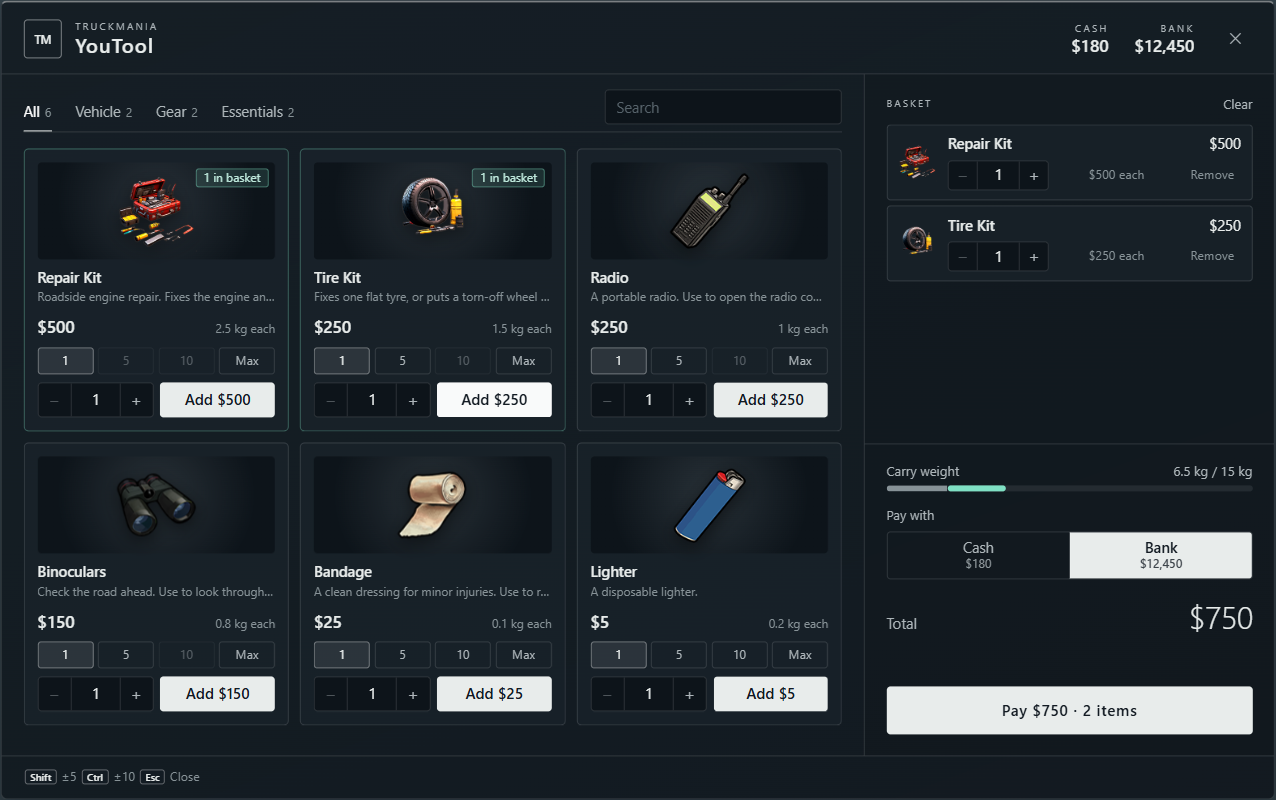Viewport: 1276px width, 800px height.
Task: Select Max quantity preset for Lighter
Action: pyautogui.click(x=800, y=655)
